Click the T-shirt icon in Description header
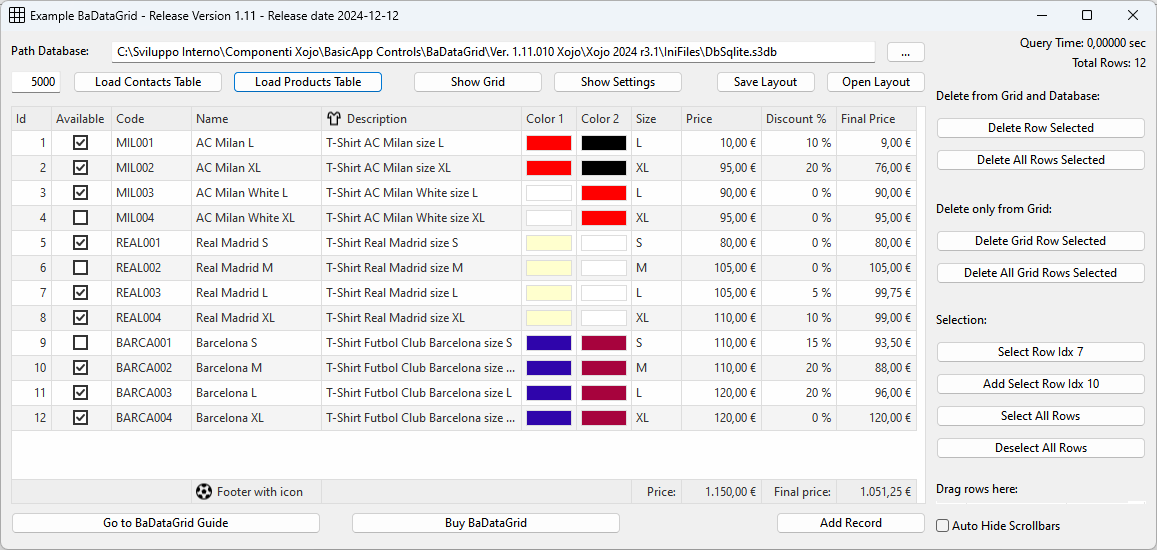This screenshot has height=550, width=1157. 334,119
